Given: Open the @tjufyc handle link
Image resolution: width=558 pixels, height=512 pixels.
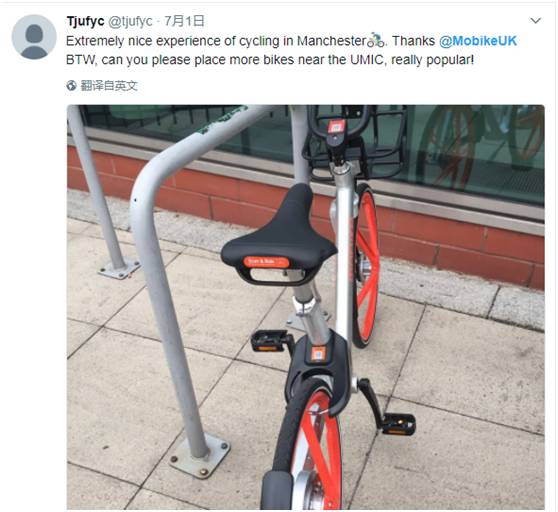Looking at the screenshot, I should pos(130,22).
